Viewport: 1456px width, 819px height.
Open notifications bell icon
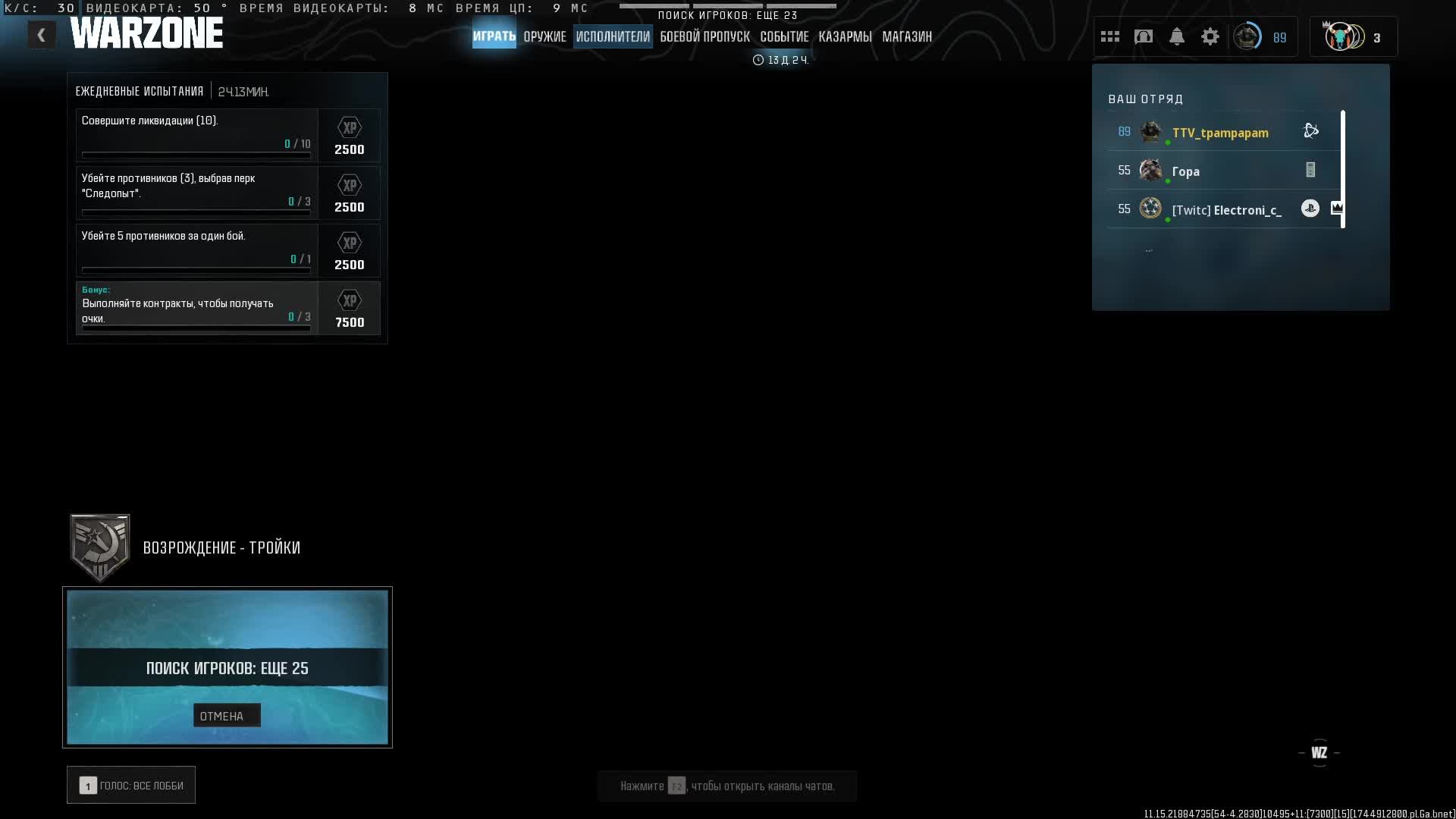pos(1176,36)
